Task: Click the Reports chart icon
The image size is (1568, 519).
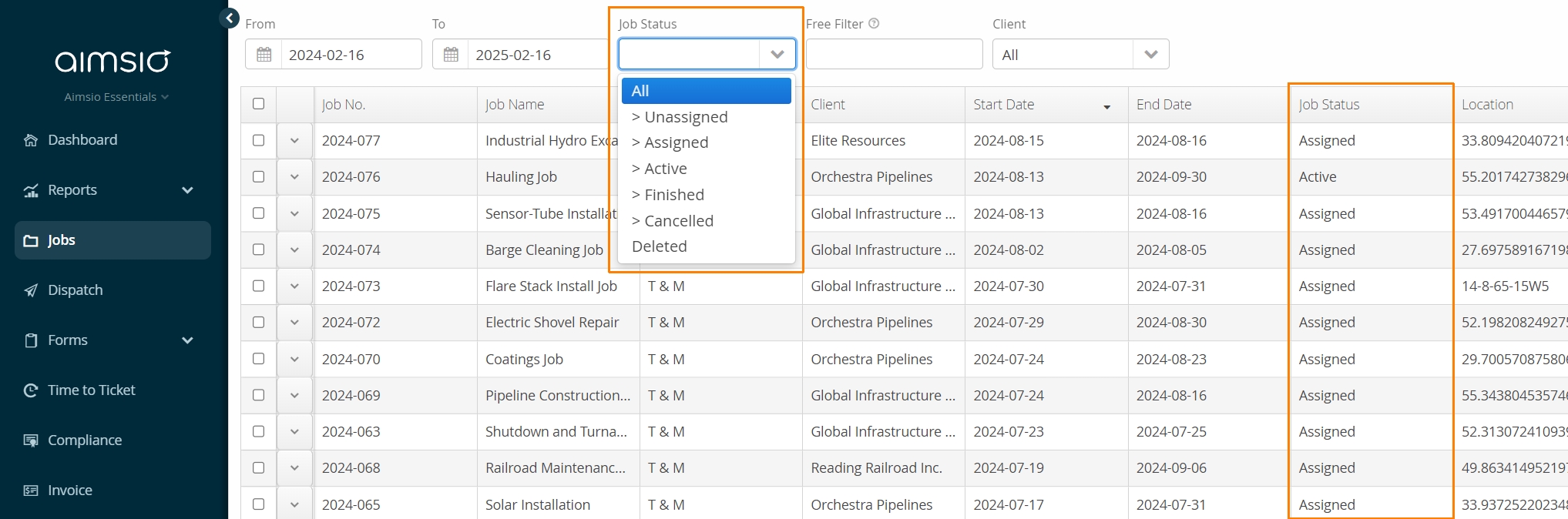Action: [x=31, y=190]
